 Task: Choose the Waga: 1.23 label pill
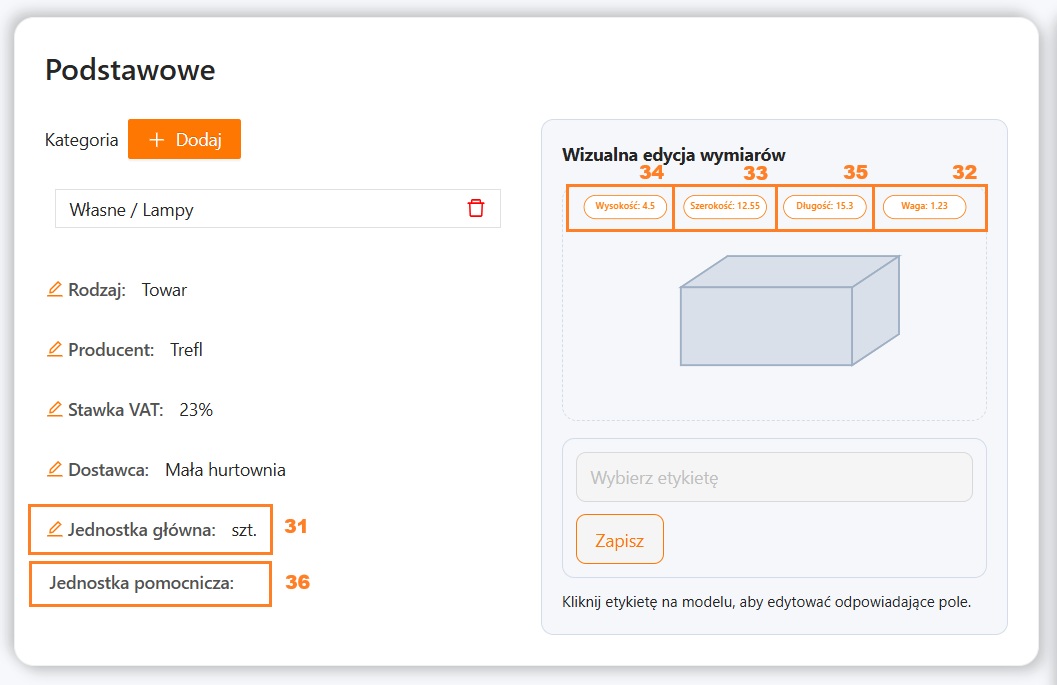coord(924,207)
